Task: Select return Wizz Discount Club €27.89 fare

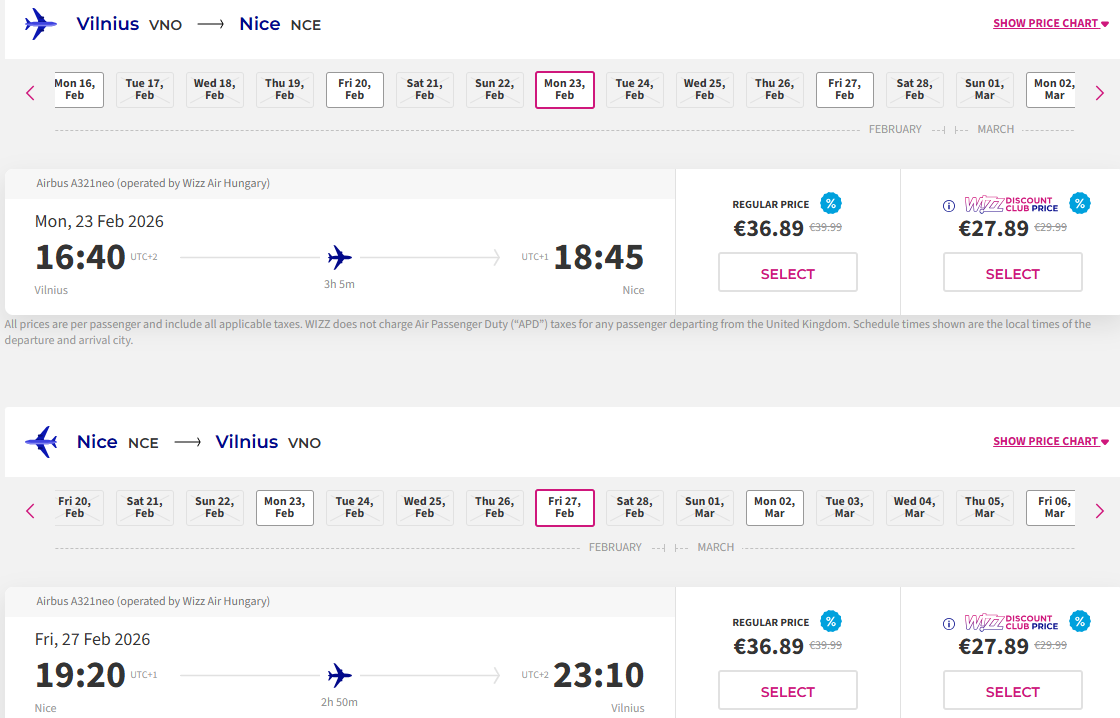Action: coord(1012,691)
